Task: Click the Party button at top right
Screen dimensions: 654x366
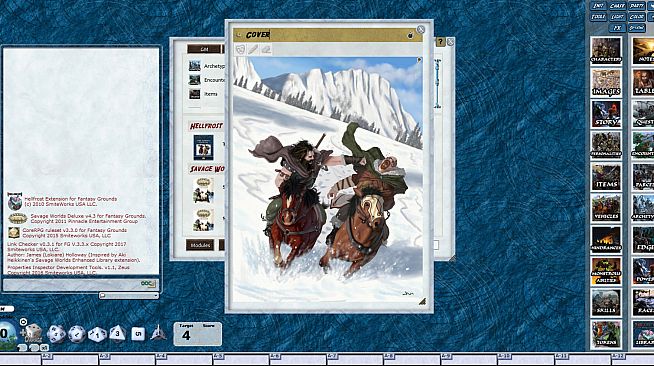Action: (636, 6)
